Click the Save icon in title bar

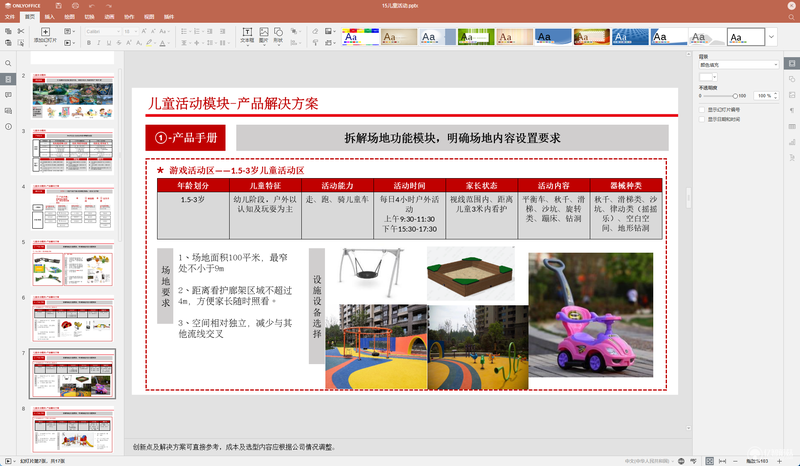tap(59, 6)
